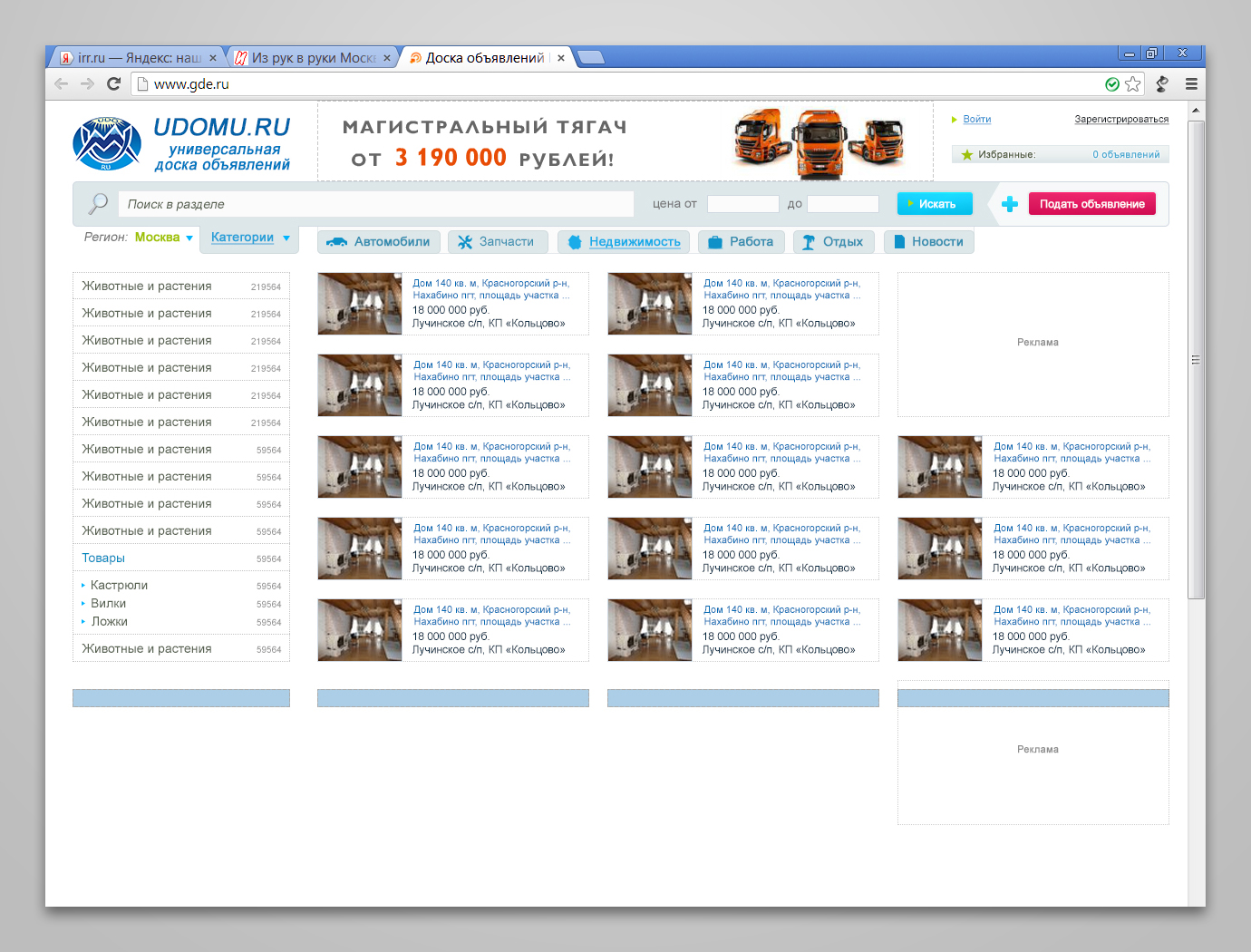Click the page vertical scrollbar thumb

1196,360
